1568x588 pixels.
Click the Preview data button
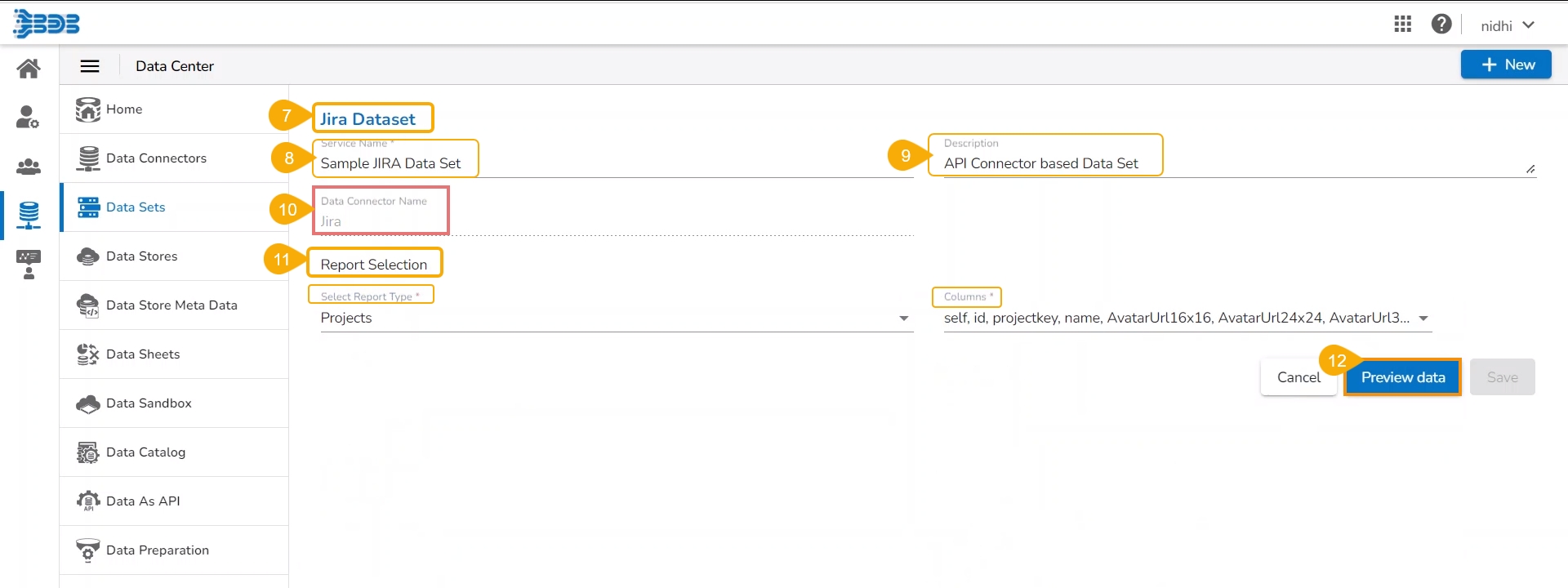coord(1402,377)
